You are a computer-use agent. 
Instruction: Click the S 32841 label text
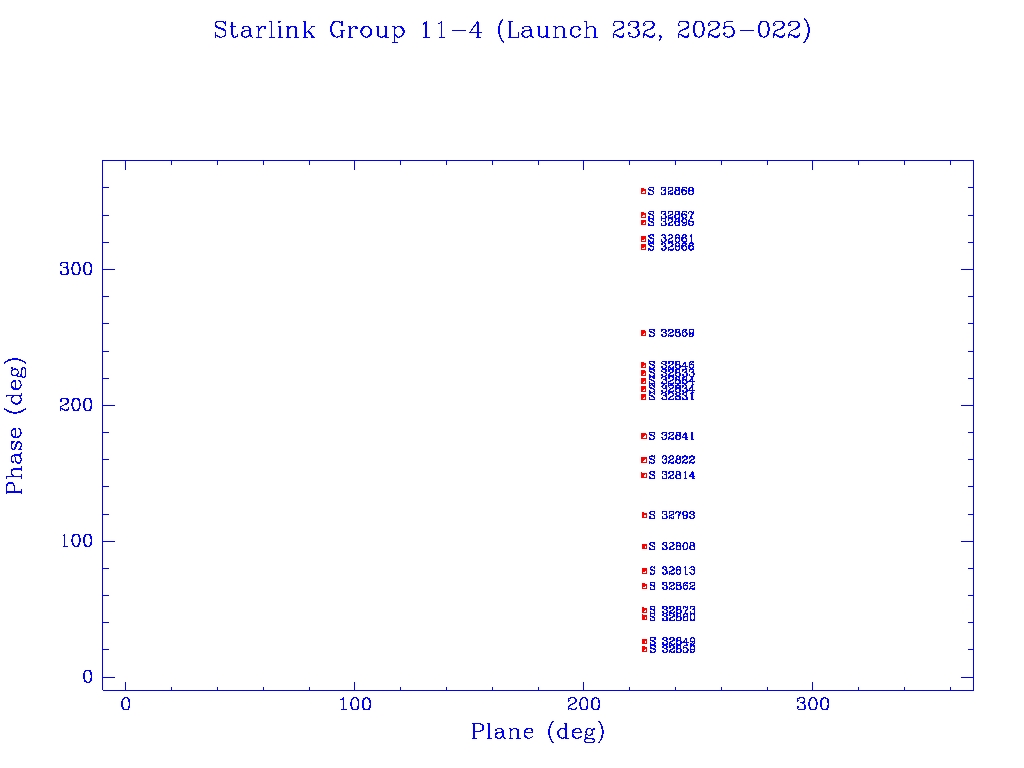pyautogui.click(x=672, y=436)
